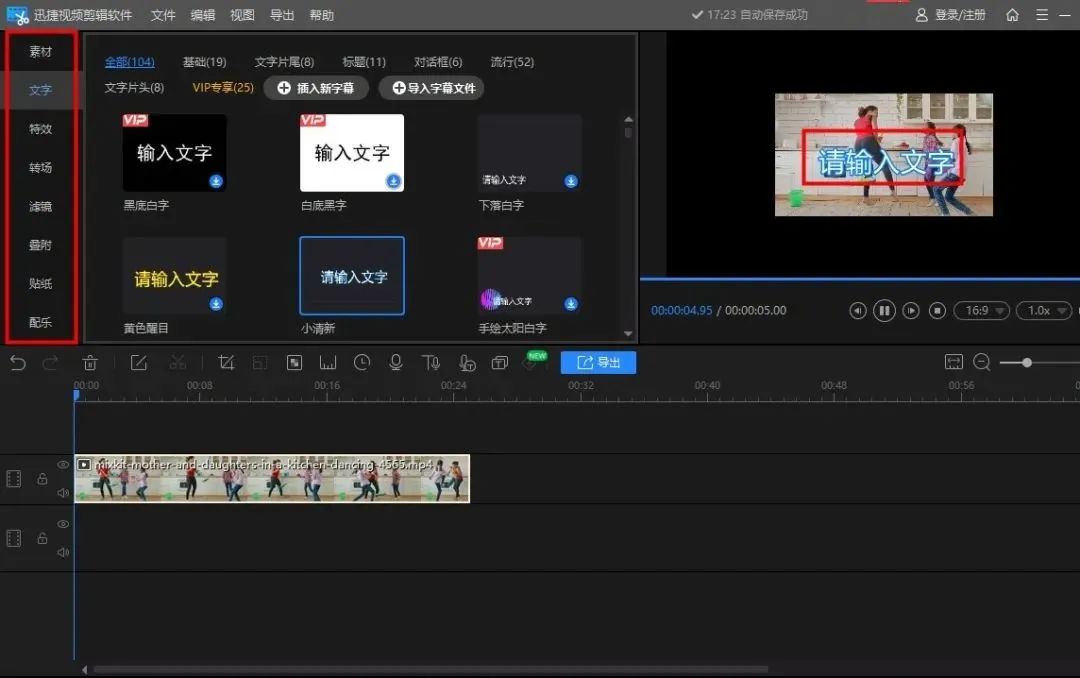Click the 导出 export button

[x=598, y=363]
